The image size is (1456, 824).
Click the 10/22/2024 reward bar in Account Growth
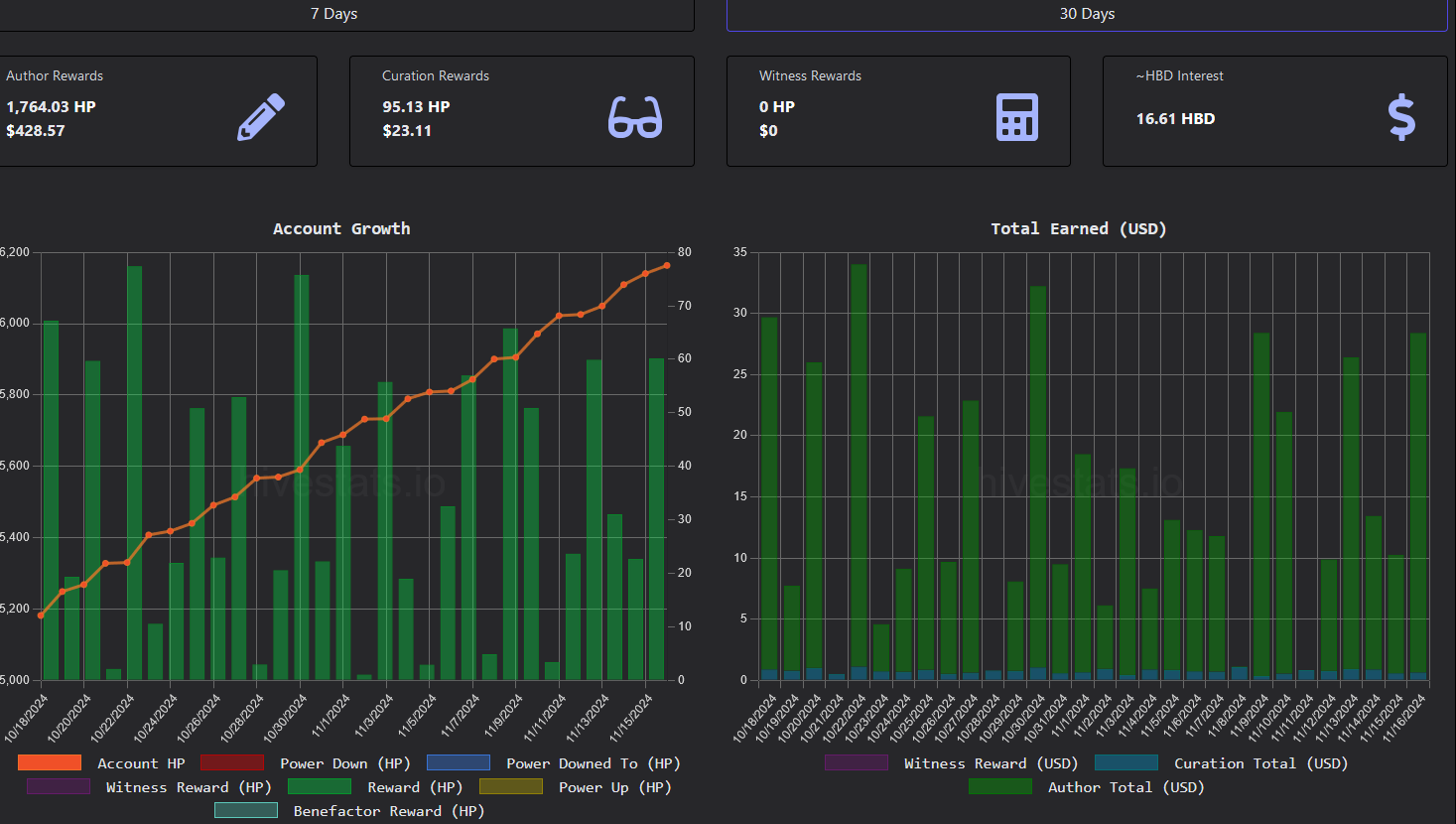pos(134,473)
